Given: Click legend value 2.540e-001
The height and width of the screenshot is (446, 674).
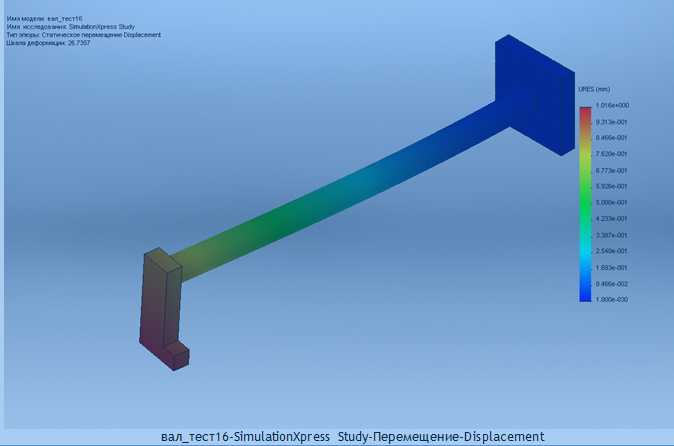Looking at the screenshot, I should tap(611, 251).
